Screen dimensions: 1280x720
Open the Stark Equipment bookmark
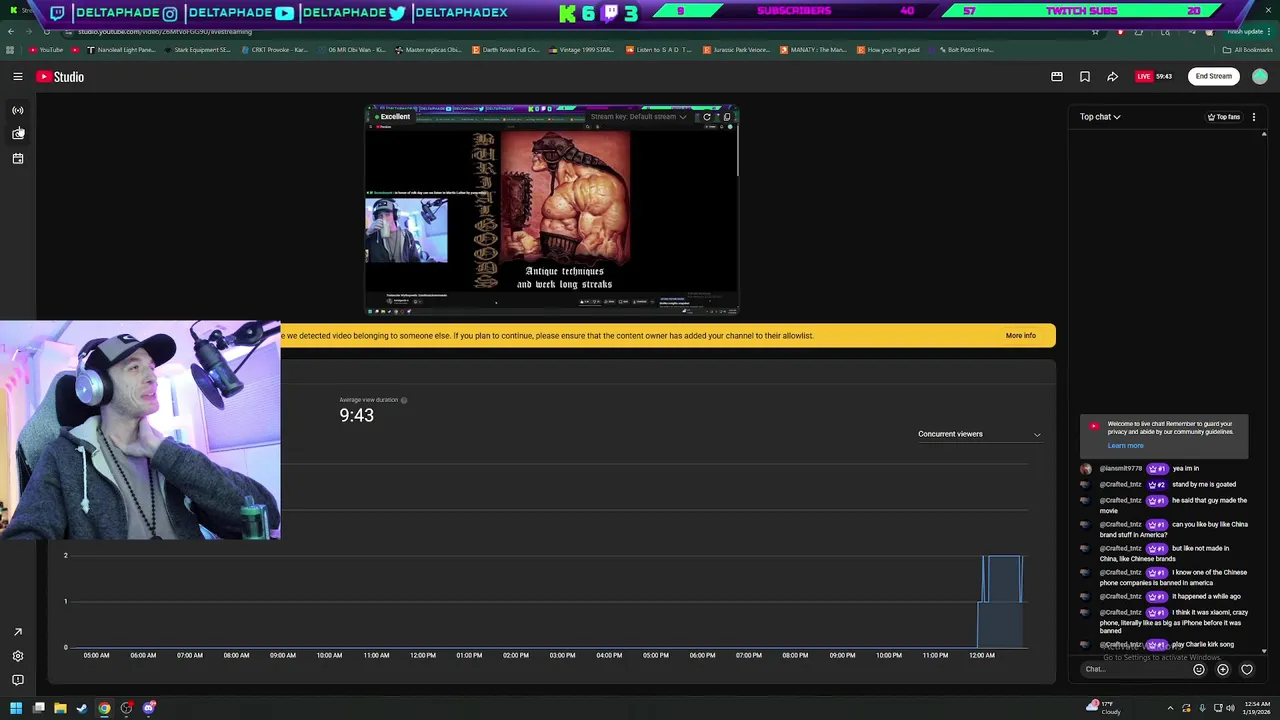197,50
